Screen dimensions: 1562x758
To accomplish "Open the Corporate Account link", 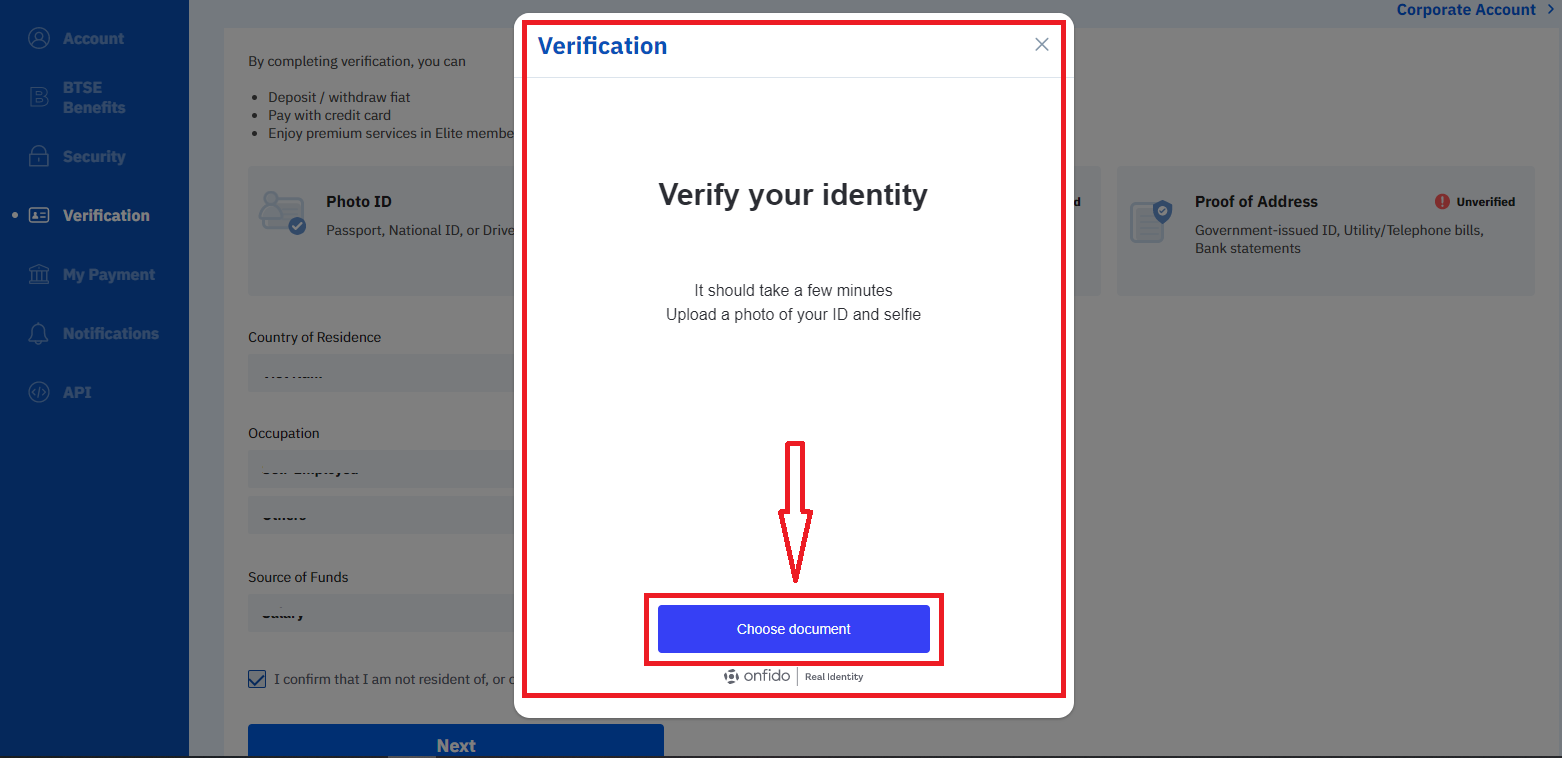I will 1465,9.
